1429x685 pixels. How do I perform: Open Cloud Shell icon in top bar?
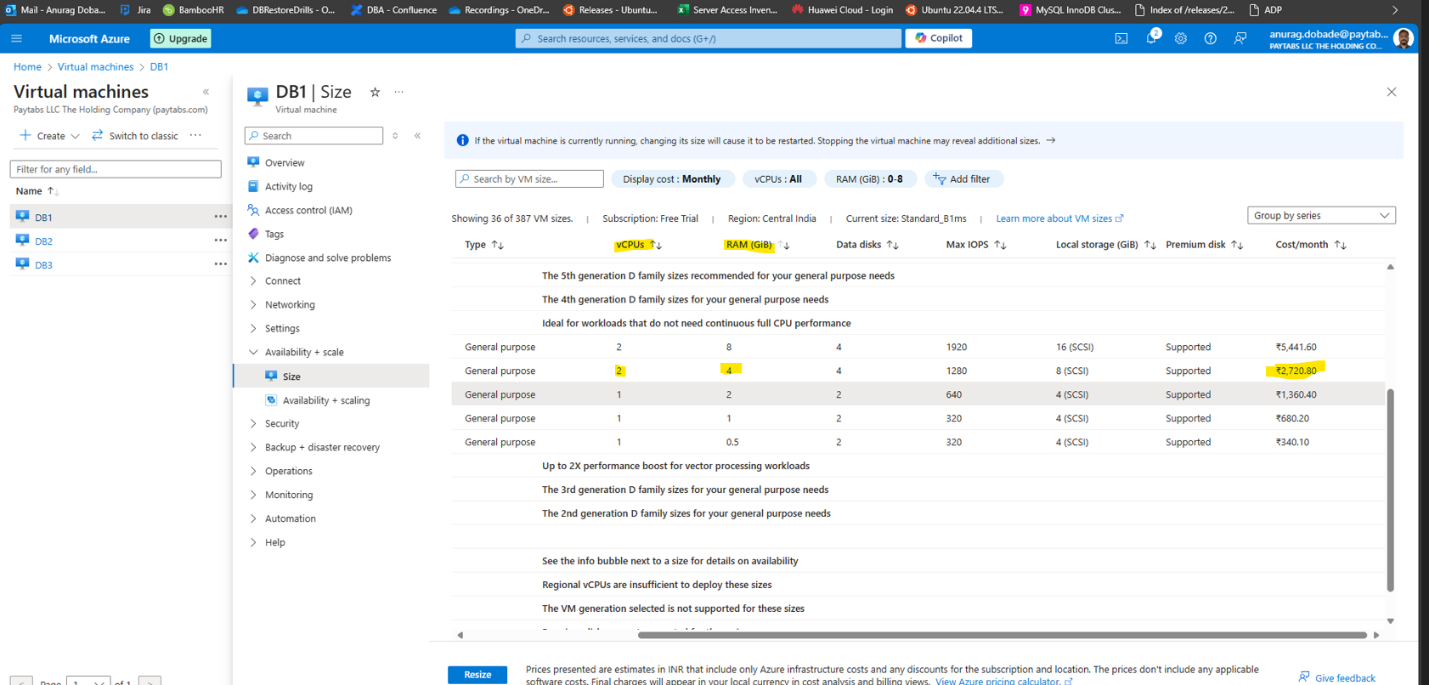[x=1122, y=38]
